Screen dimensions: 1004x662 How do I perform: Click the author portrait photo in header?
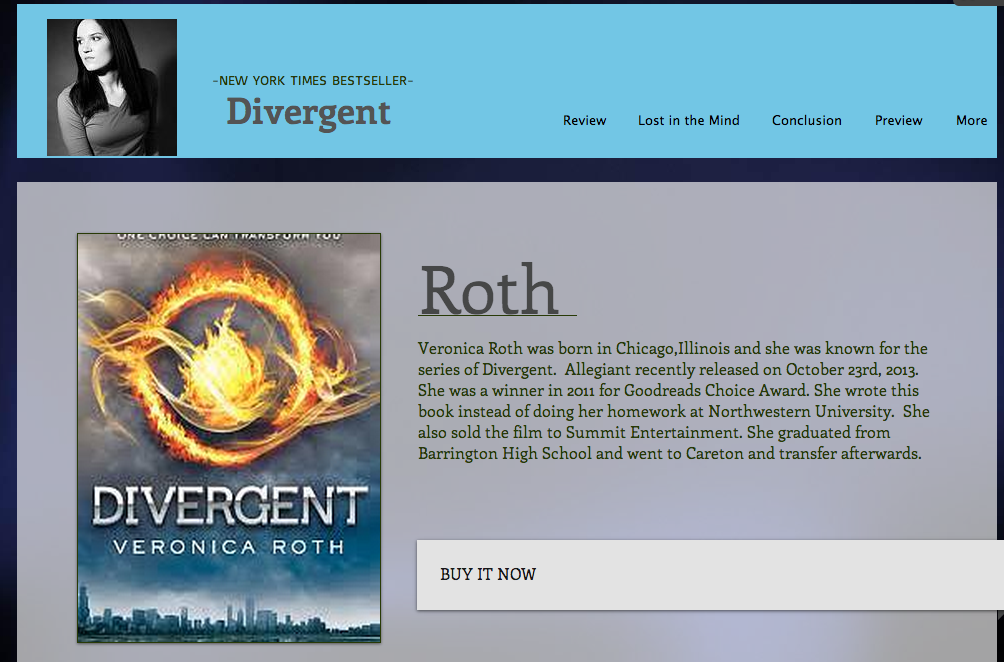112,88
